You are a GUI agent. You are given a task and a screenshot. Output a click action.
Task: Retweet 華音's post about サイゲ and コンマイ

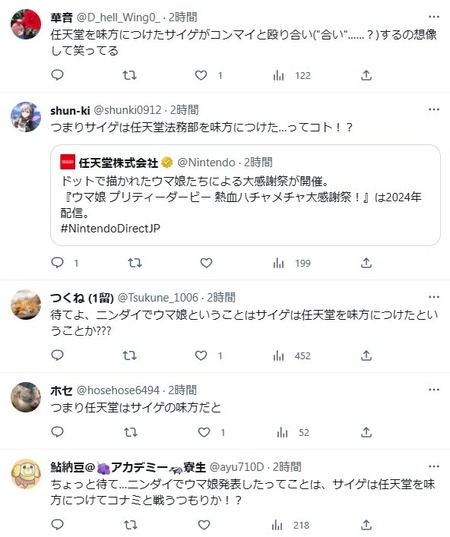click(130, 75)
